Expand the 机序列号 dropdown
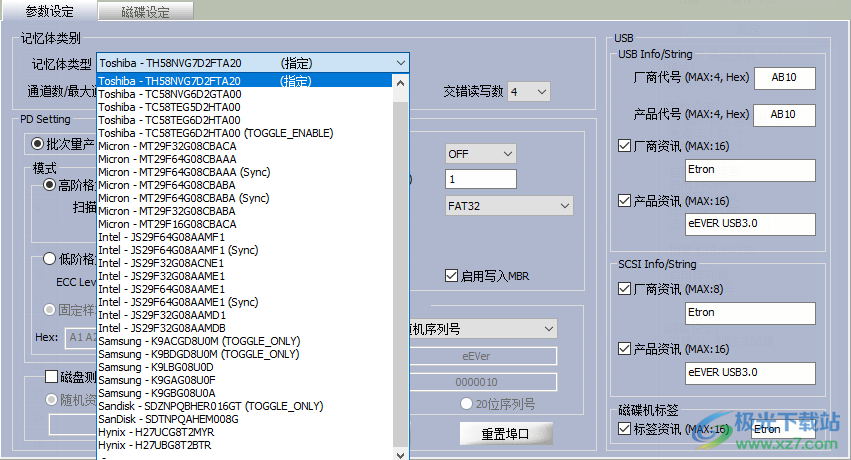Viewport: 851px width, 460px height. 483,329
